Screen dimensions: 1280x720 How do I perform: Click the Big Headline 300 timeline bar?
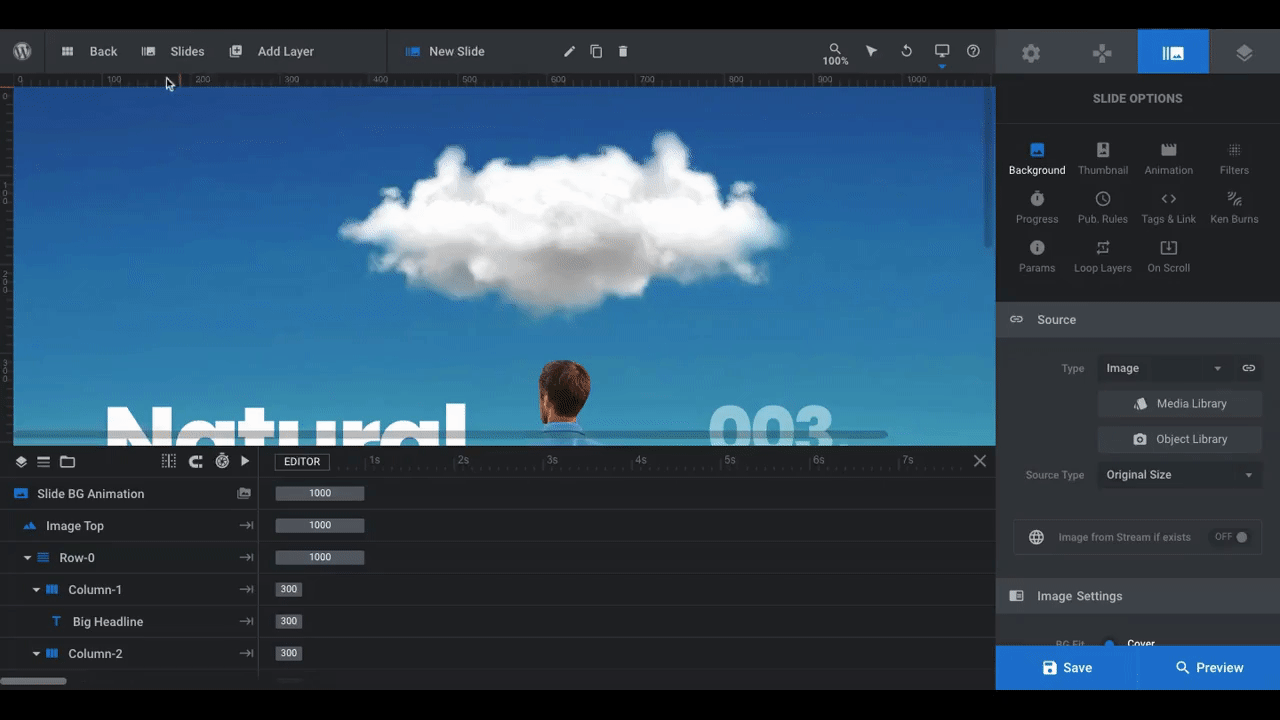click(x=289, y=622)
